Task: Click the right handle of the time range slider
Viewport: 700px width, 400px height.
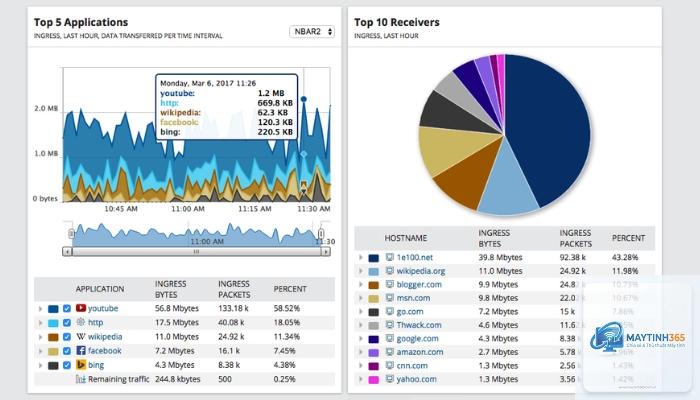Action: pyautogui.click(x=321, y=233)
